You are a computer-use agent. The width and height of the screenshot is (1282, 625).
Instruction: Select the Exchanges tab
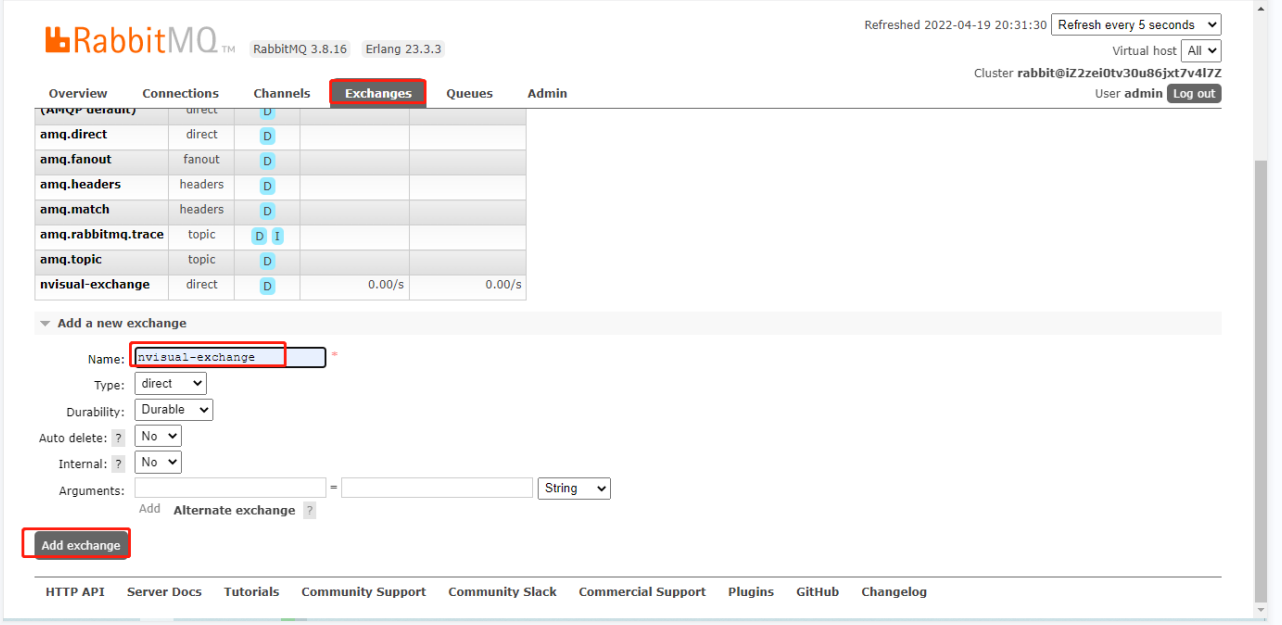click(378, 93)
